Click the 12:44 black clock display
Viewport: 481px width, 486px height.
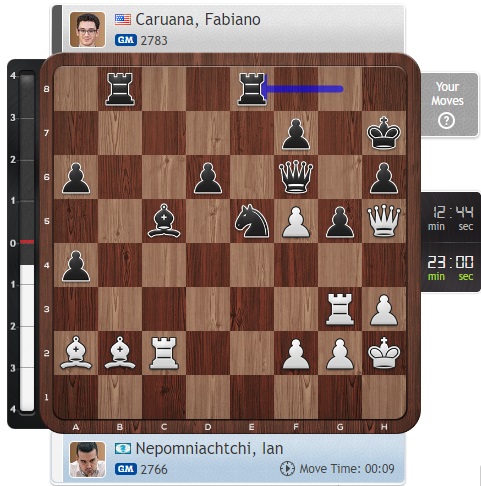450,218
